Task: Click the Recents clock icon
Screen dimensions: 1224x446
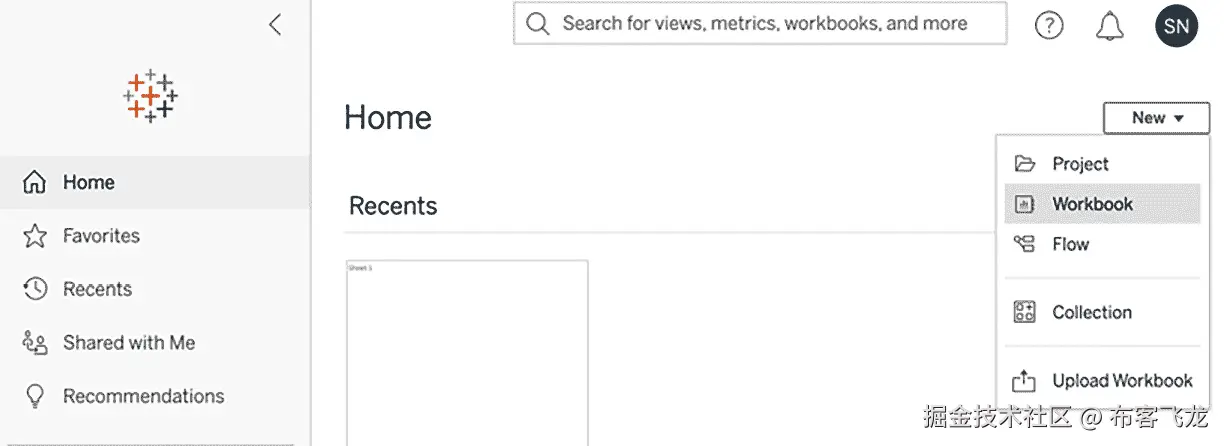Action: (x=35, y=289)
